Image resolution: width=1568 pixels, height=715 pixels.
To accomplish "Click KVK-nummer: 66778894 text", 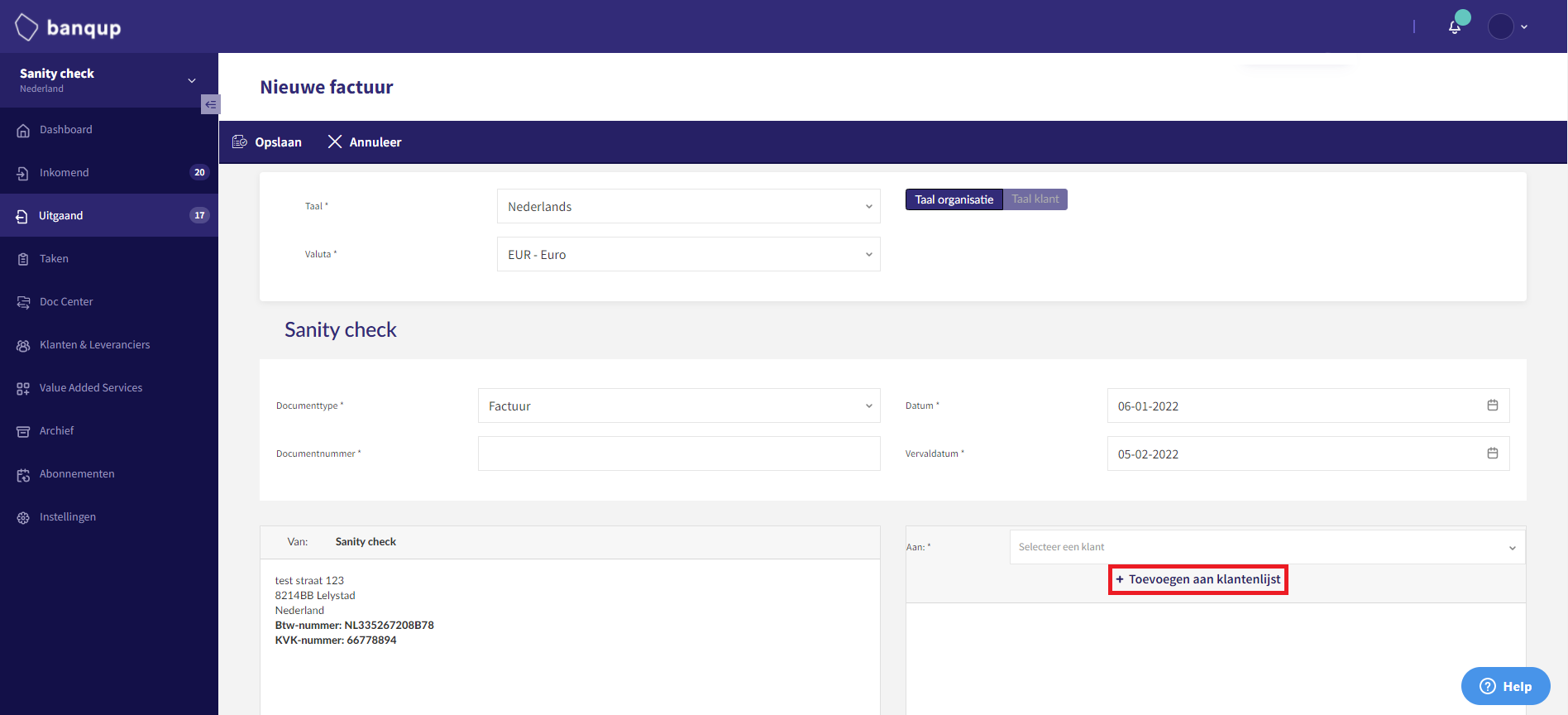I will coord(336,640).
